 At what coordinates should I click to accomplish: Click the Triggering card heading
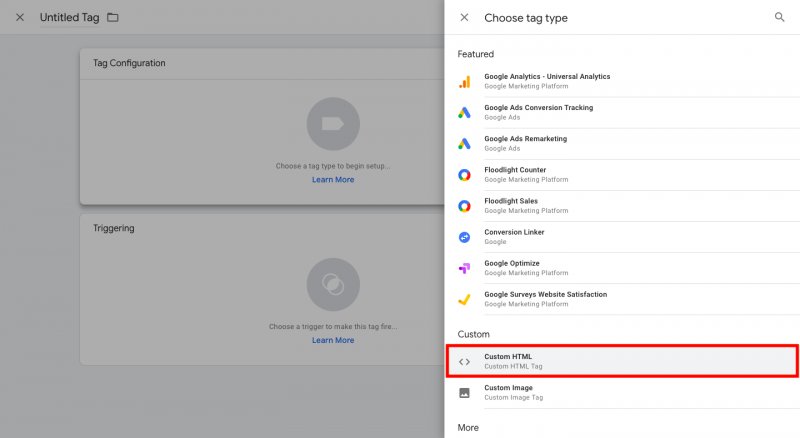coord(113,228)
